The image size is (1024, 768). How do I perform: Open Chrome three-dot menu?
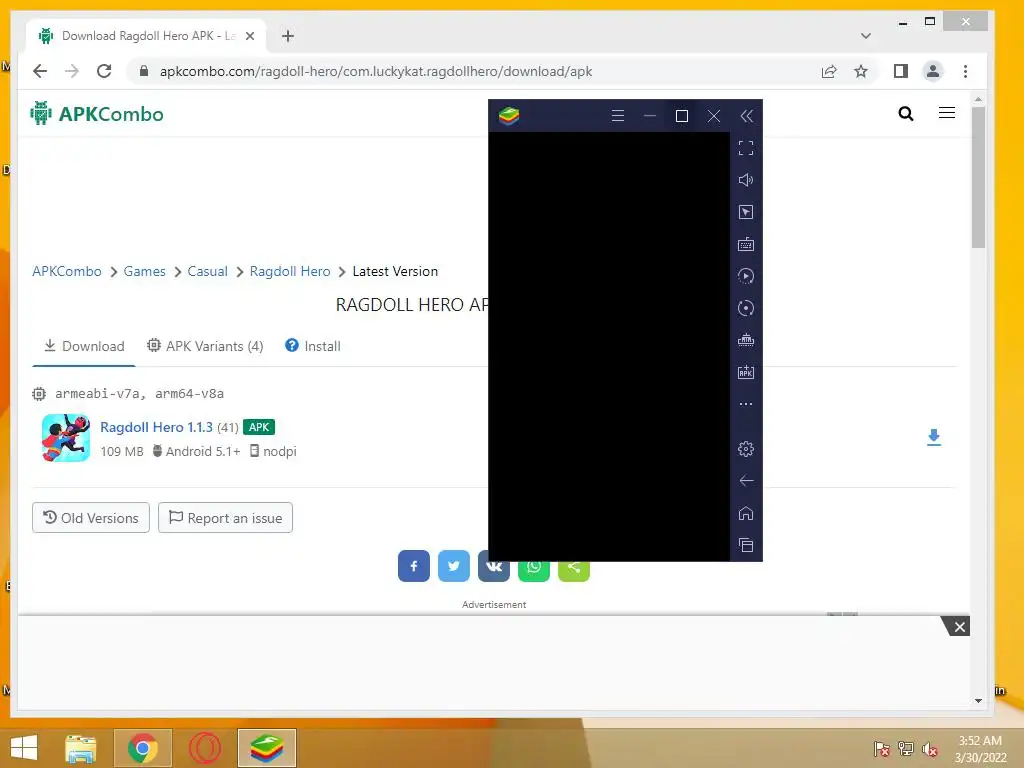tap(965, 71)
